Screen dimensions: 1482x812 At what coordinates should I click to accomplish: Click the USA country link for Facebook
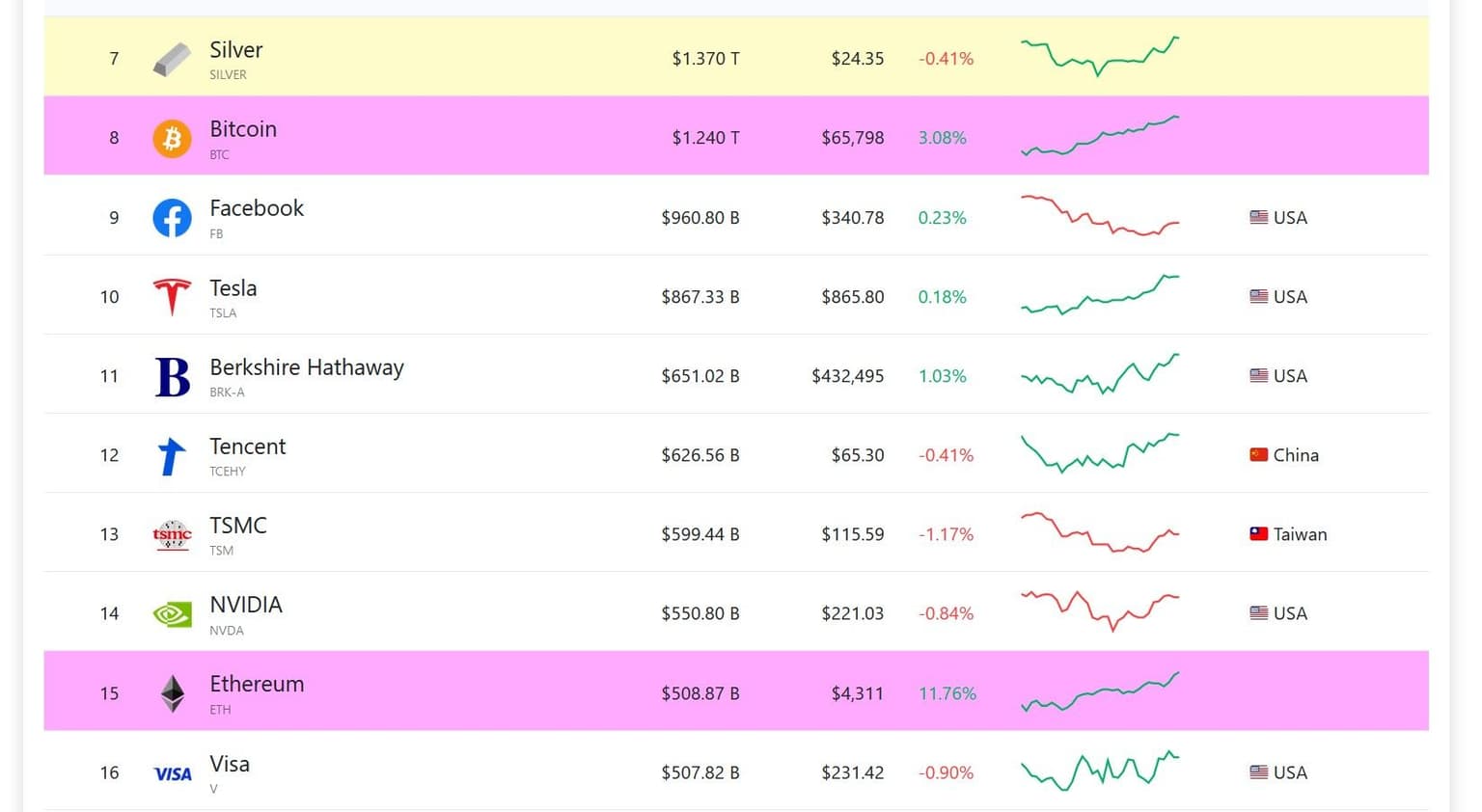(1278, 218)
